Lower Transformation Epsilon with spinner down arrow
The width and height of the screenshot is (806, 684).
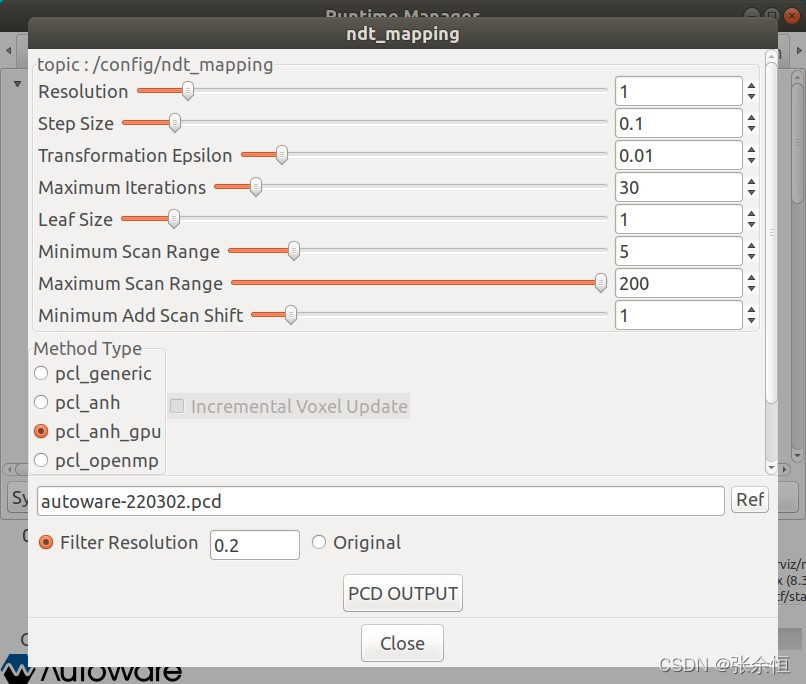pyautogui.click(x=752, y=160)
